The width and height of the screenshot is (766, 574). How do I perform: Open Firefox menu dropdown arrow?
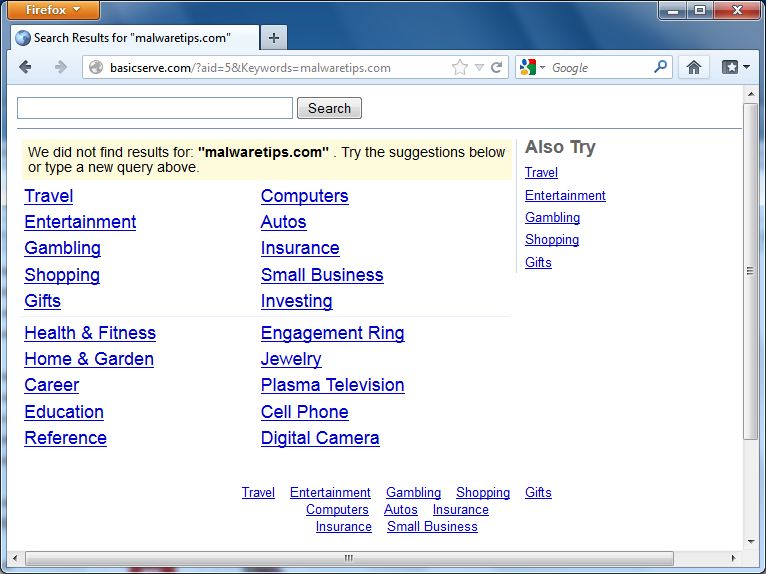point(77,10)
